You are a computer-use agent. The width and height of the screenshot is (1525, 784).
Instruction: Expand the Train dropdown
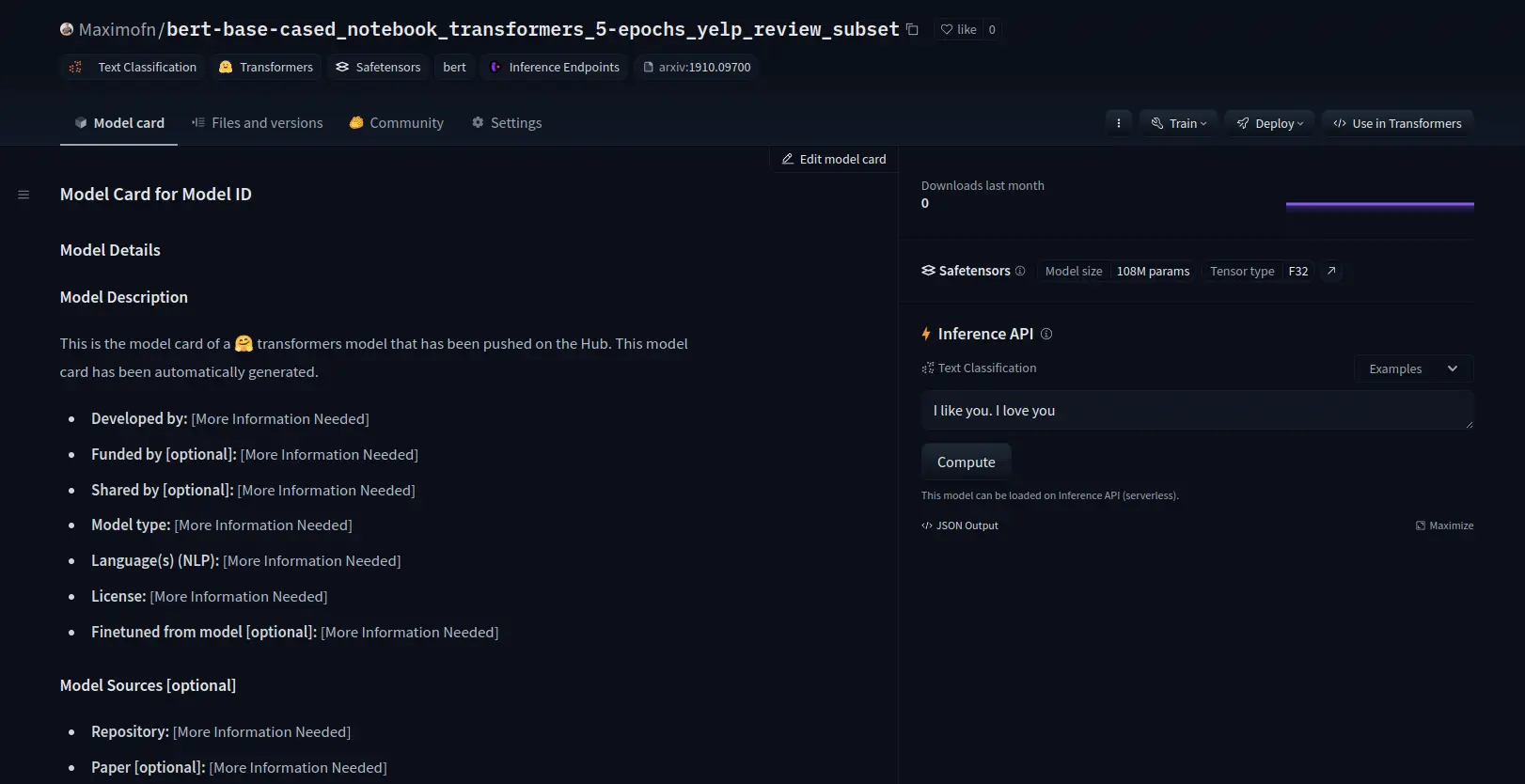click(x=1179, y=123)
